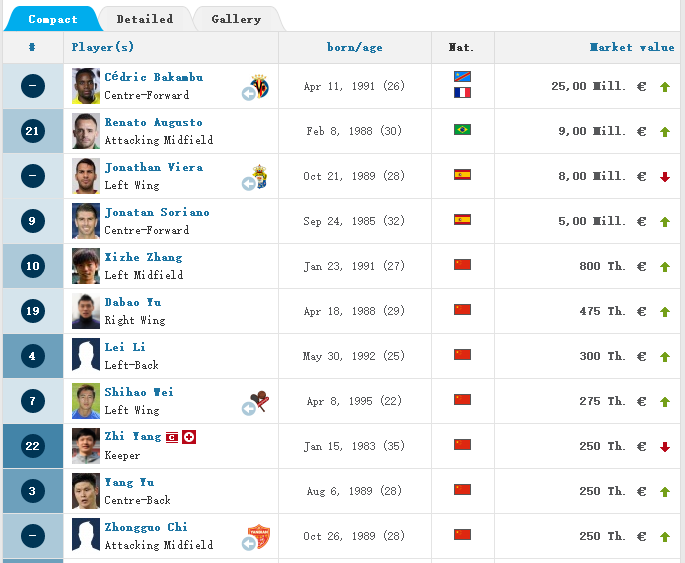Click captain badge next to Zhi Yang

(172, 437)
